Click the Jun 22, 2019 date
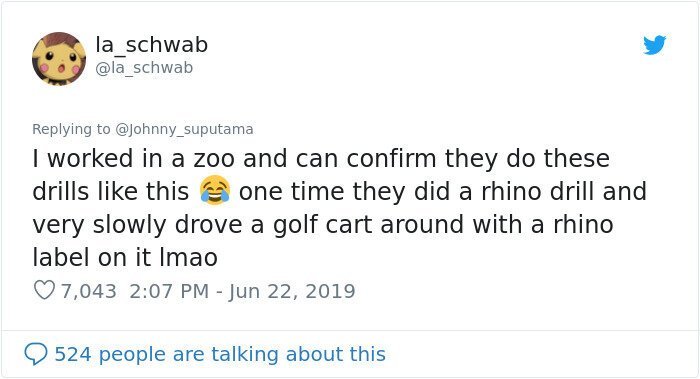The image size is (700, 379). (x=292, y=291)
